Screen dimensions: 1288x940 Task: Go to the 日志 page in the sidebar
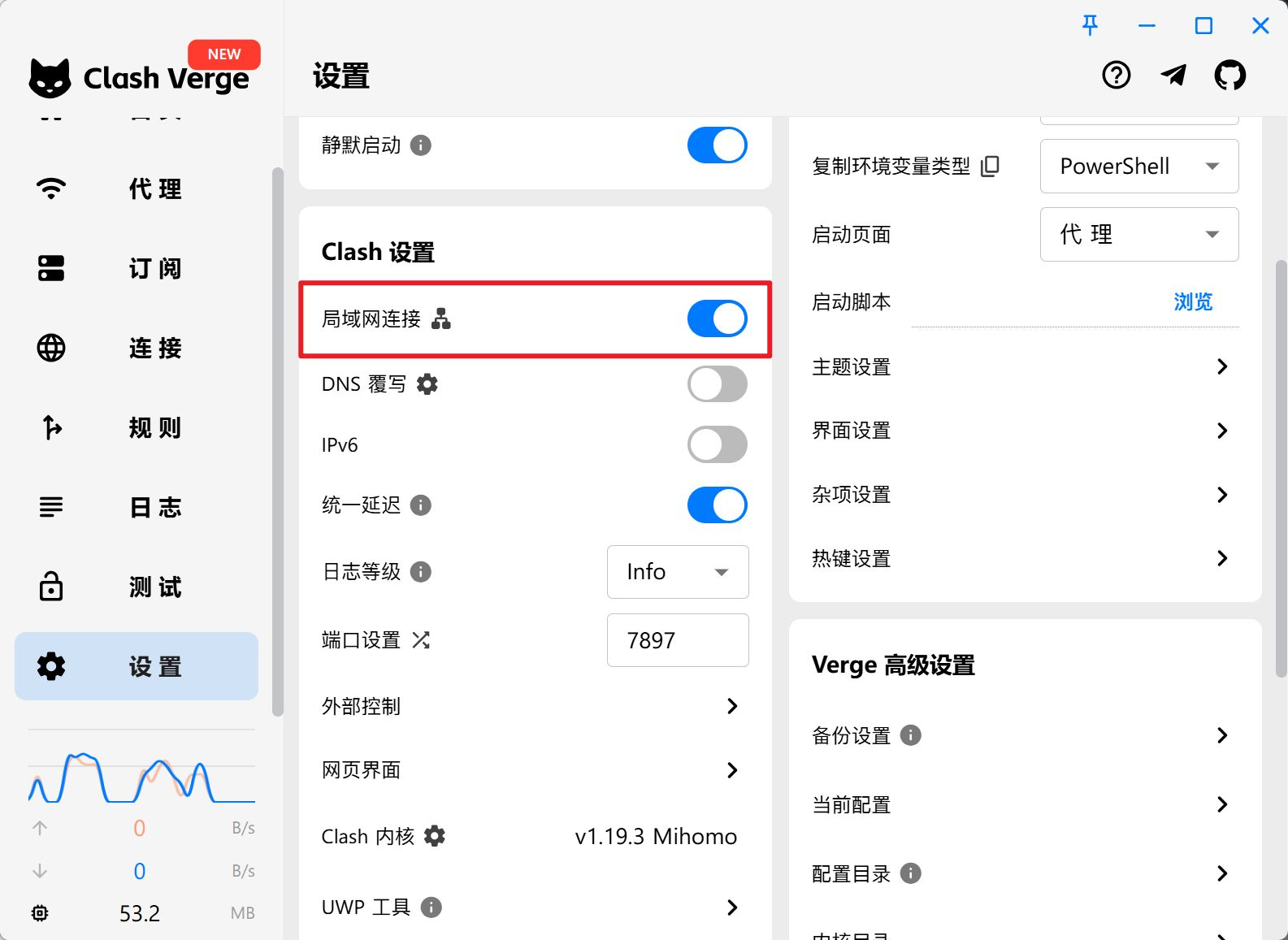pyautogui.click(x=137, y=507)
